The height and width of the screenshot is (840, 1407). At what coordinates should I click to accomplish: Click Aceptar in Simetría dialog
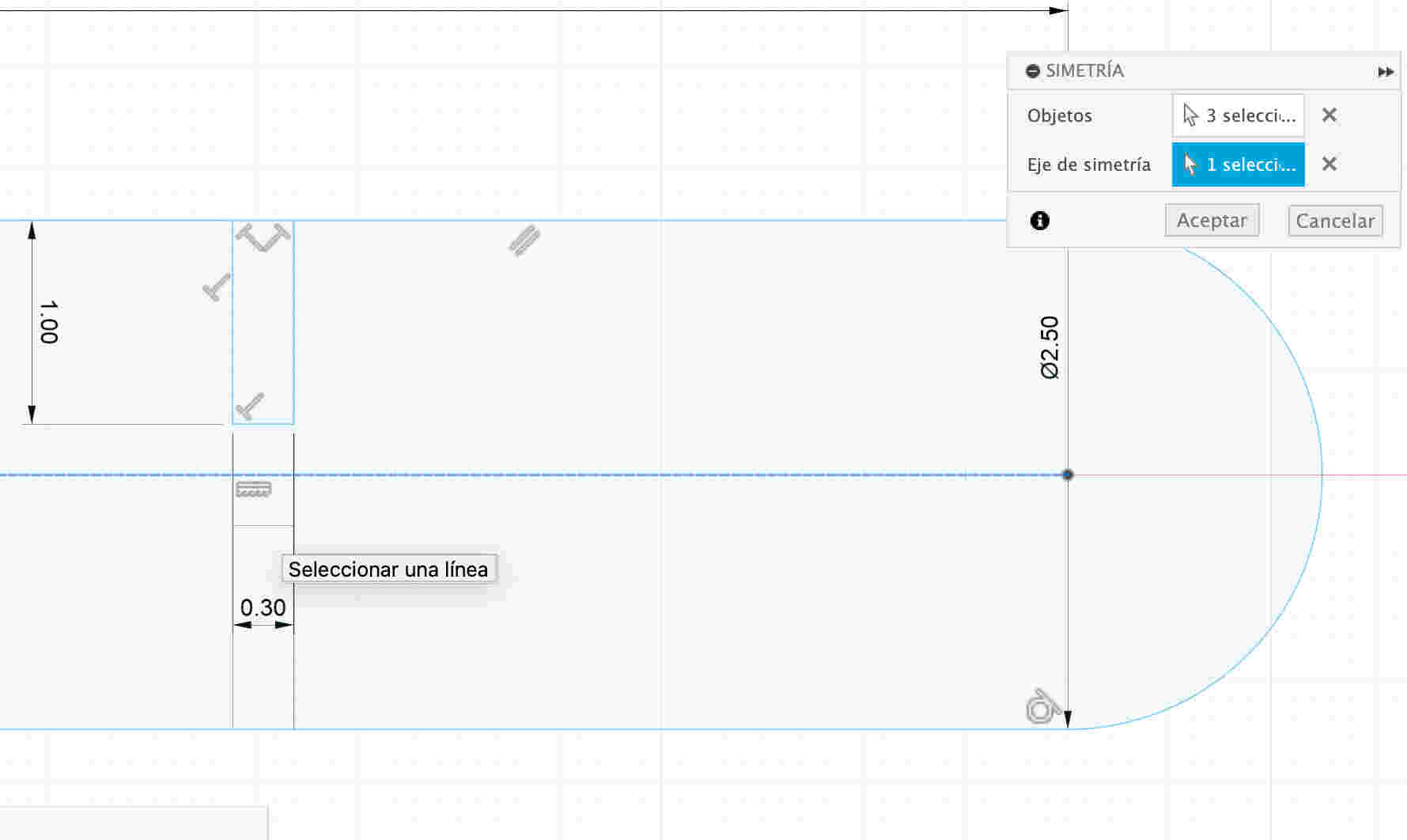(1212, 220)
